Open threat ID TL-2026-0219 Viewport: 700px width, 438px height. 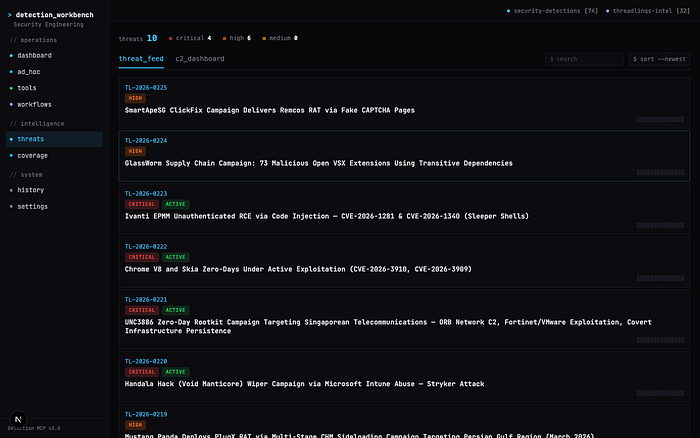[146, 414]
